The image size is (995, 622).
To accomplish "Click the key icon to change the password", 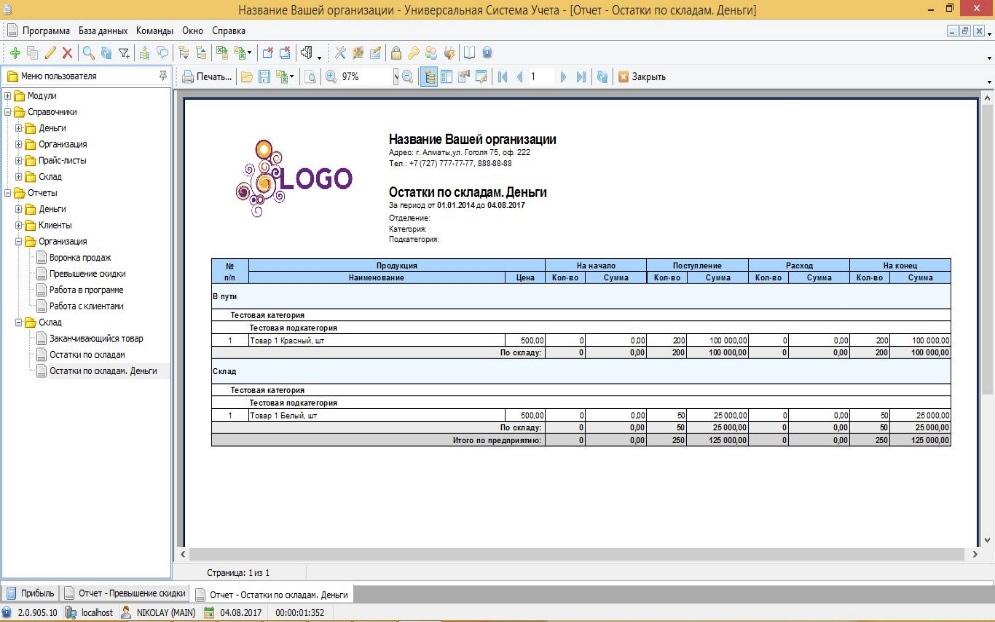I will pos(413,53).
